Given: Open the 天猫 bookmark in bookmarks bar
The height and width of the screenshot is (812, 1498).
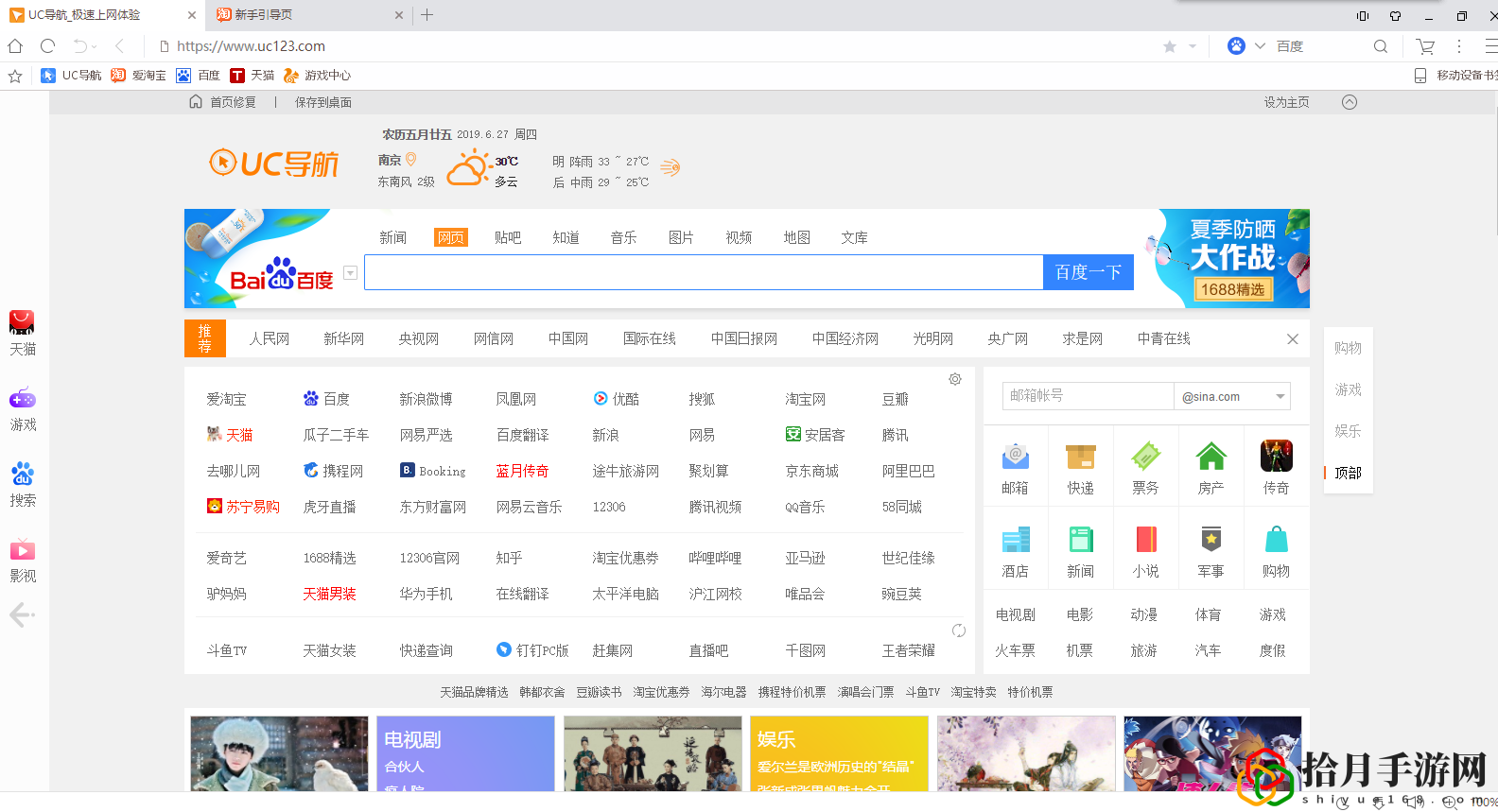Looking at the screenshot, I should click(253, 76).
